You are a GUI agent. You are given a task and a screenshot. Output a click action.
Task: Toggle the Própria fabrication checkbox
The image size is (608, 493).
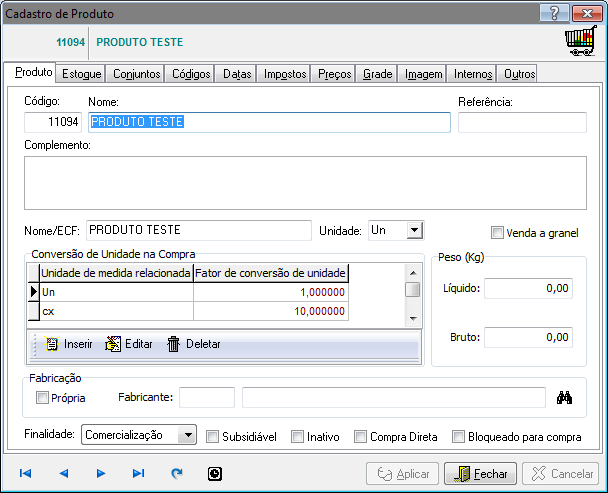42,398
